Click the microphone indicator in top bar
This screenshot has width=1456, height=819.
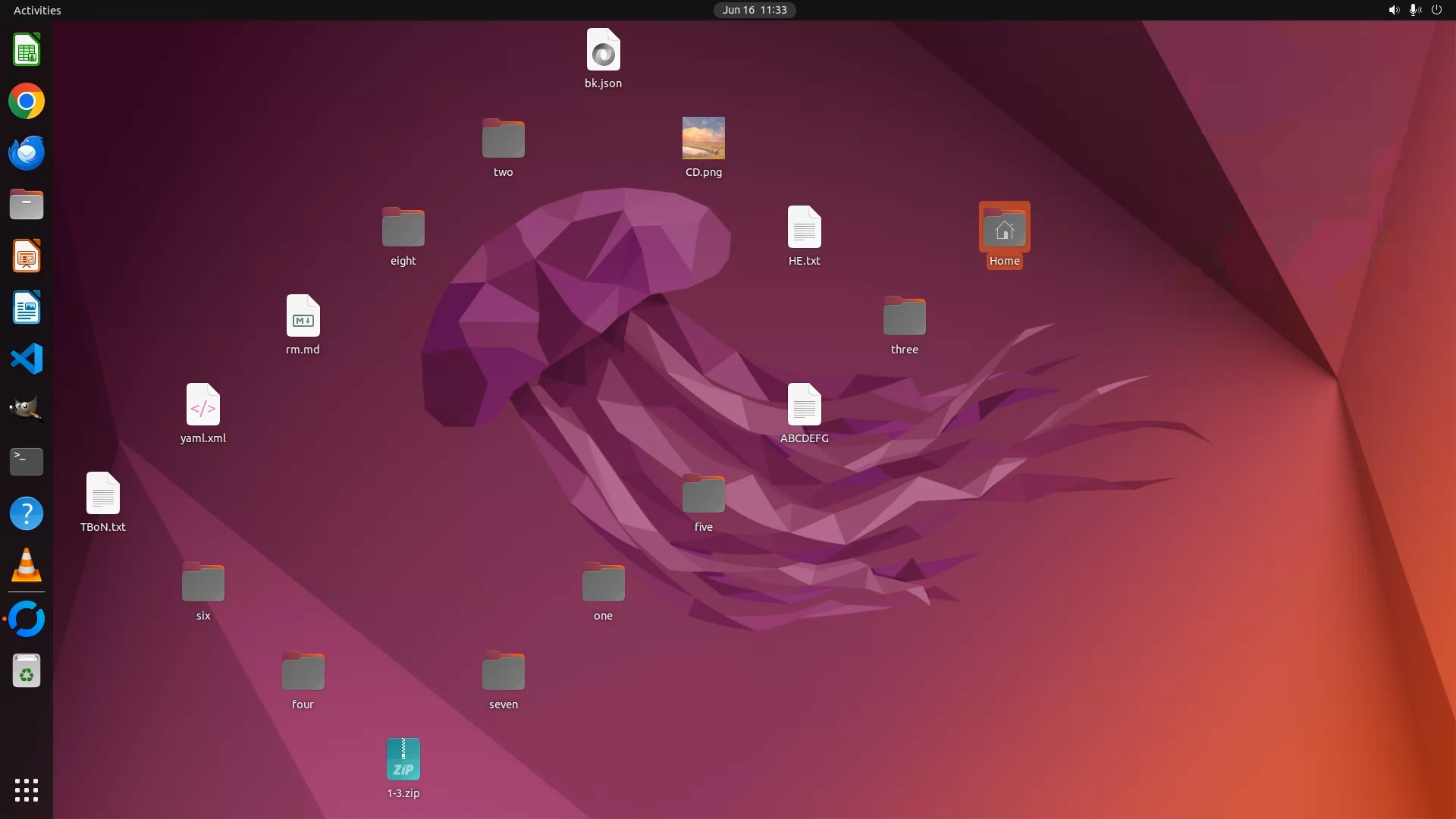[x=1414, y=10]
